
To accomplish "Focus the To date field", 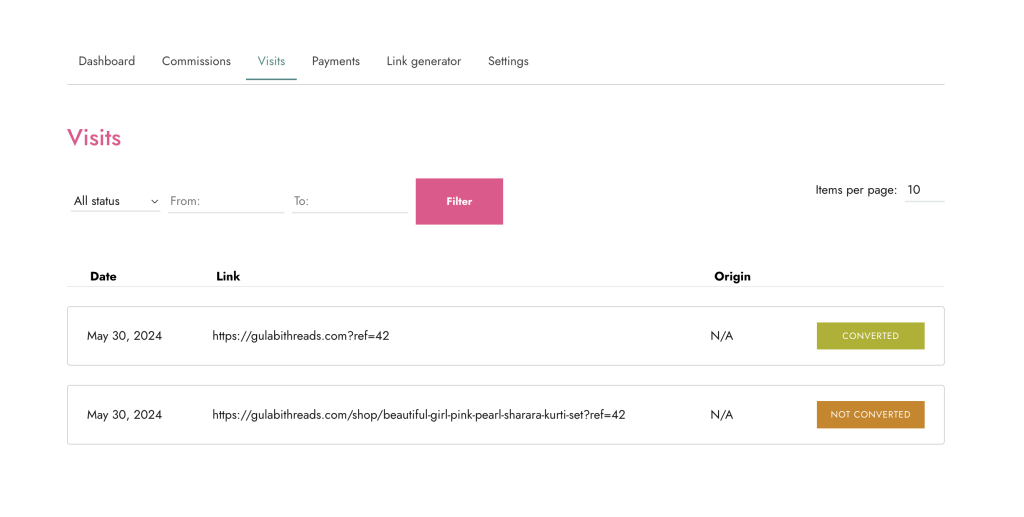I will click(349, 201).
